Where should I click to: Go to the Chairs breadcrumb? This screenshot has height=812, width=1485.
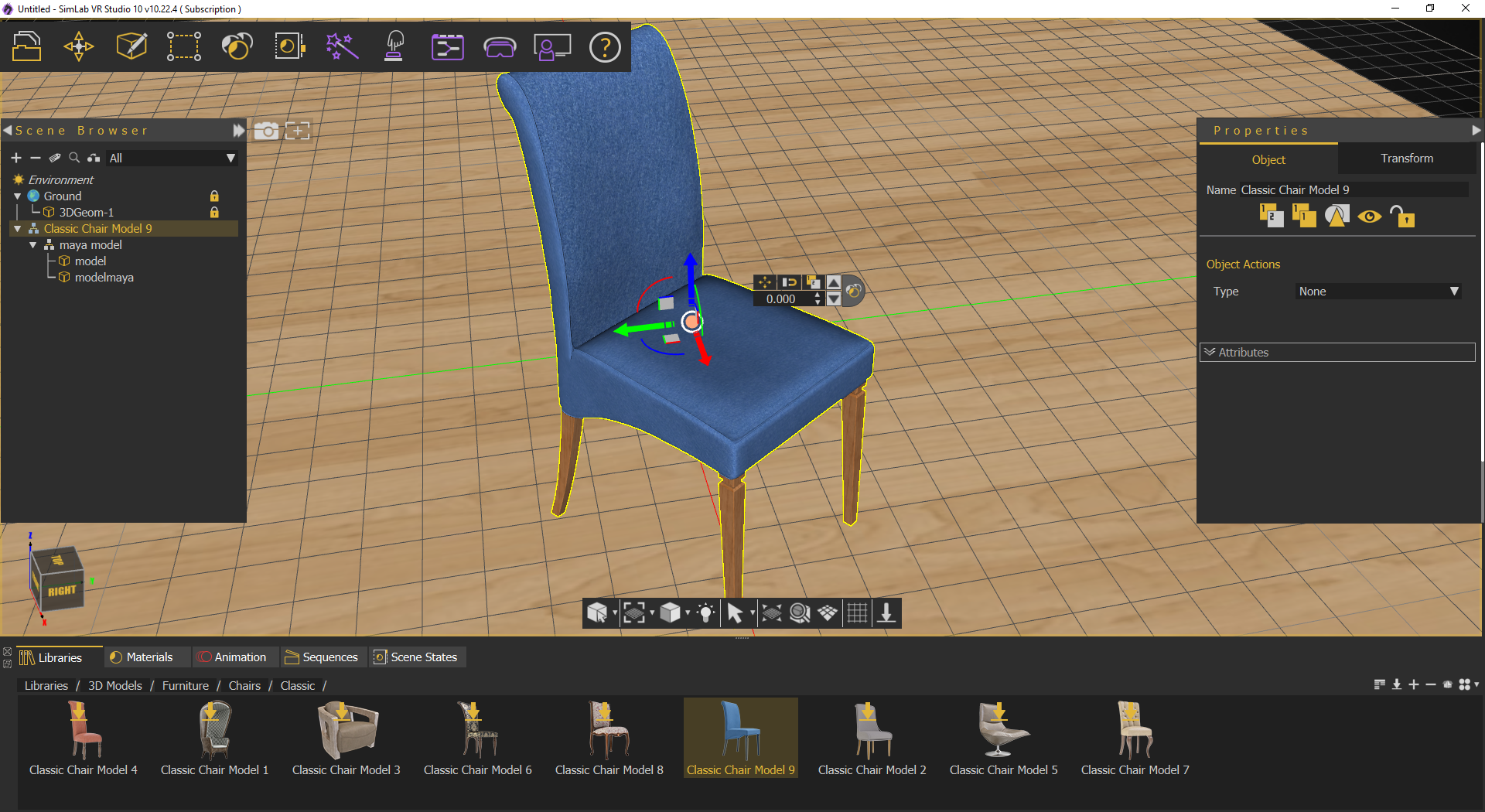coord(244,685)
